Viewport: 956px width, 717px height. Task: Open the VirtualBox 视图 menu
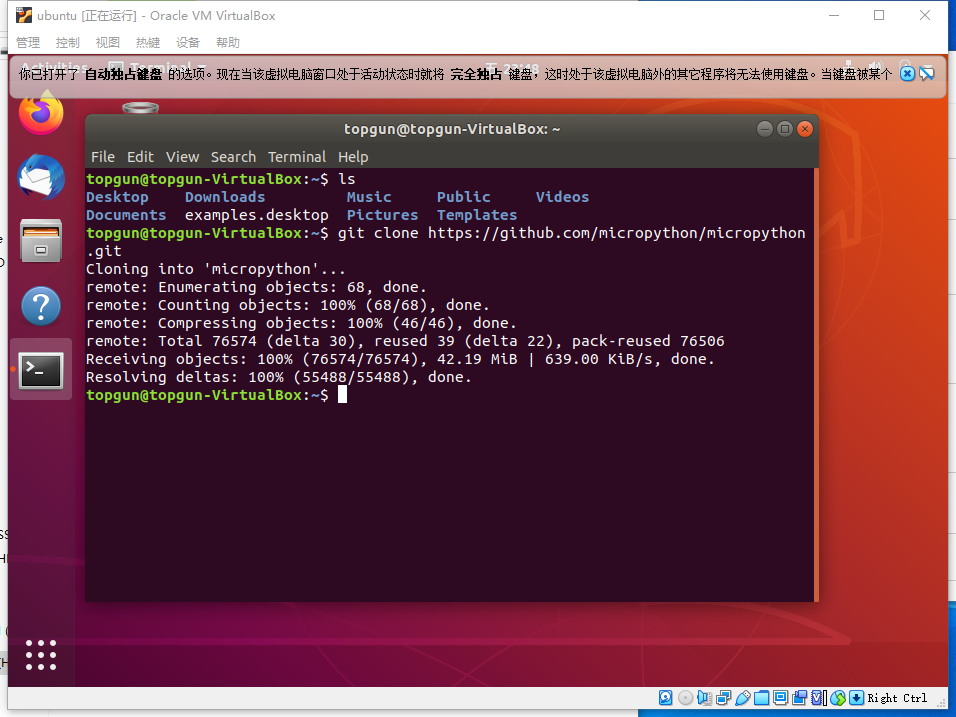pyautogui.click(x=108, y=42)
